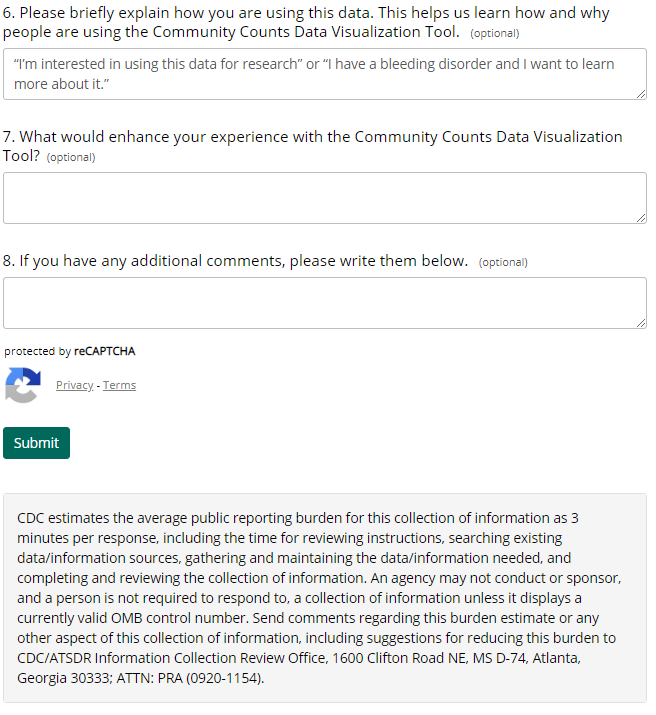Open the reCAPTCHA Terms link

point(119,386)
